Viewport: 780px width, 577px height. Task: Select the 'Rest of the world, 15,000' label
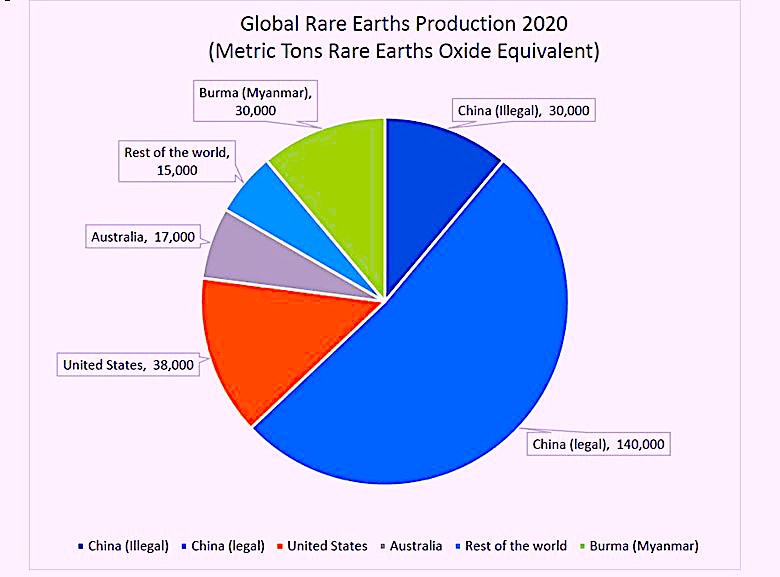click(x=177, y=161)
